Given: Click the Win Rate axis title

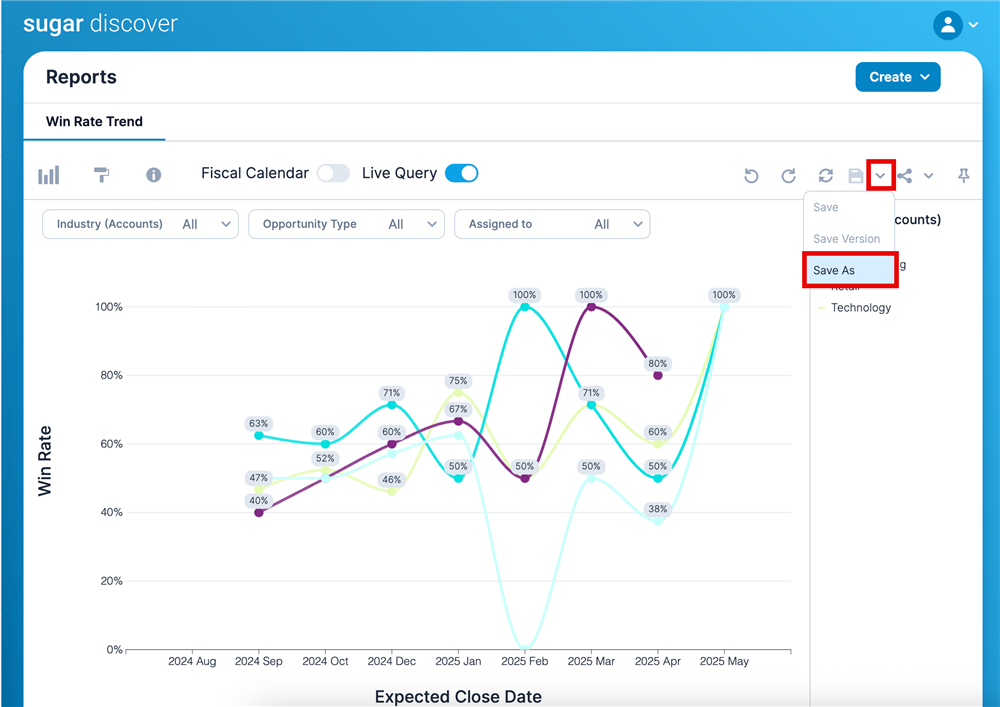Looking at the screenshot, I should (x=44, y=461).
